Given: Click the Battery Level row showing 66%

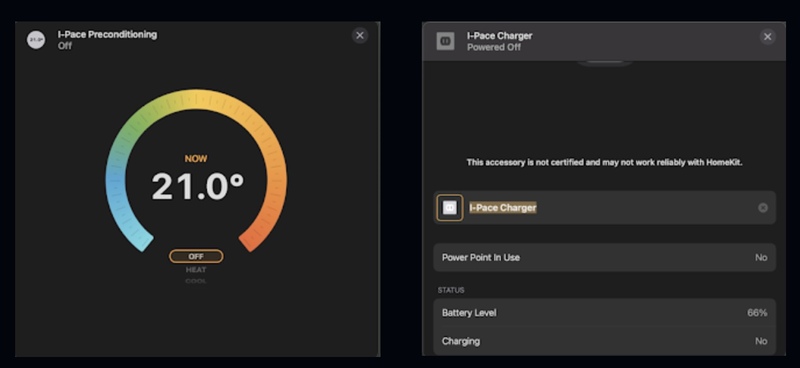Looking at the screenshot, I should tap(605, 313).
